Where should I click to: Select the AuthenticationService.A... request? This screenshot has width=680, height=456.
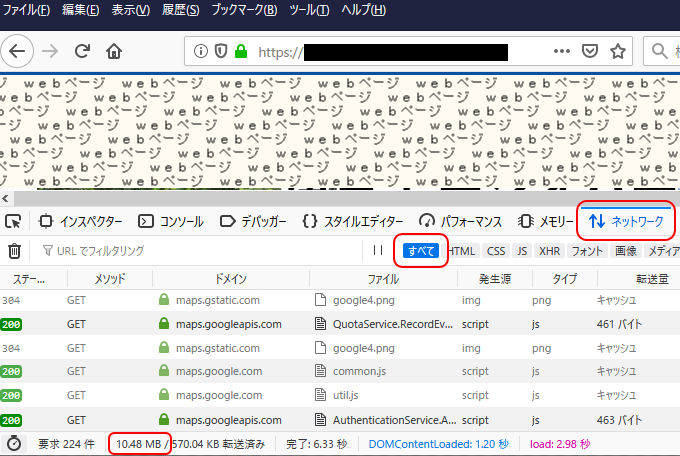tap(340, 420)
